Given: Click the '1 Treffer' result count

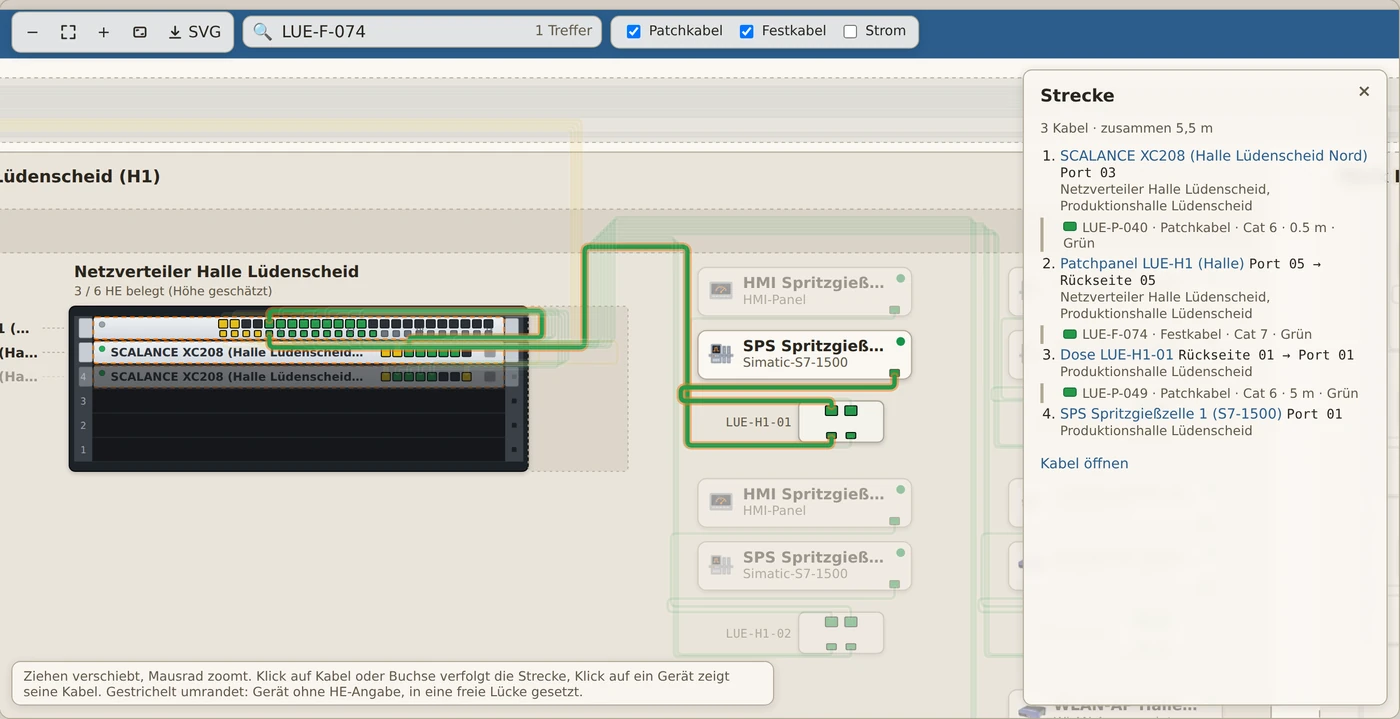Looking at the screenshot, I should (563, 31).
